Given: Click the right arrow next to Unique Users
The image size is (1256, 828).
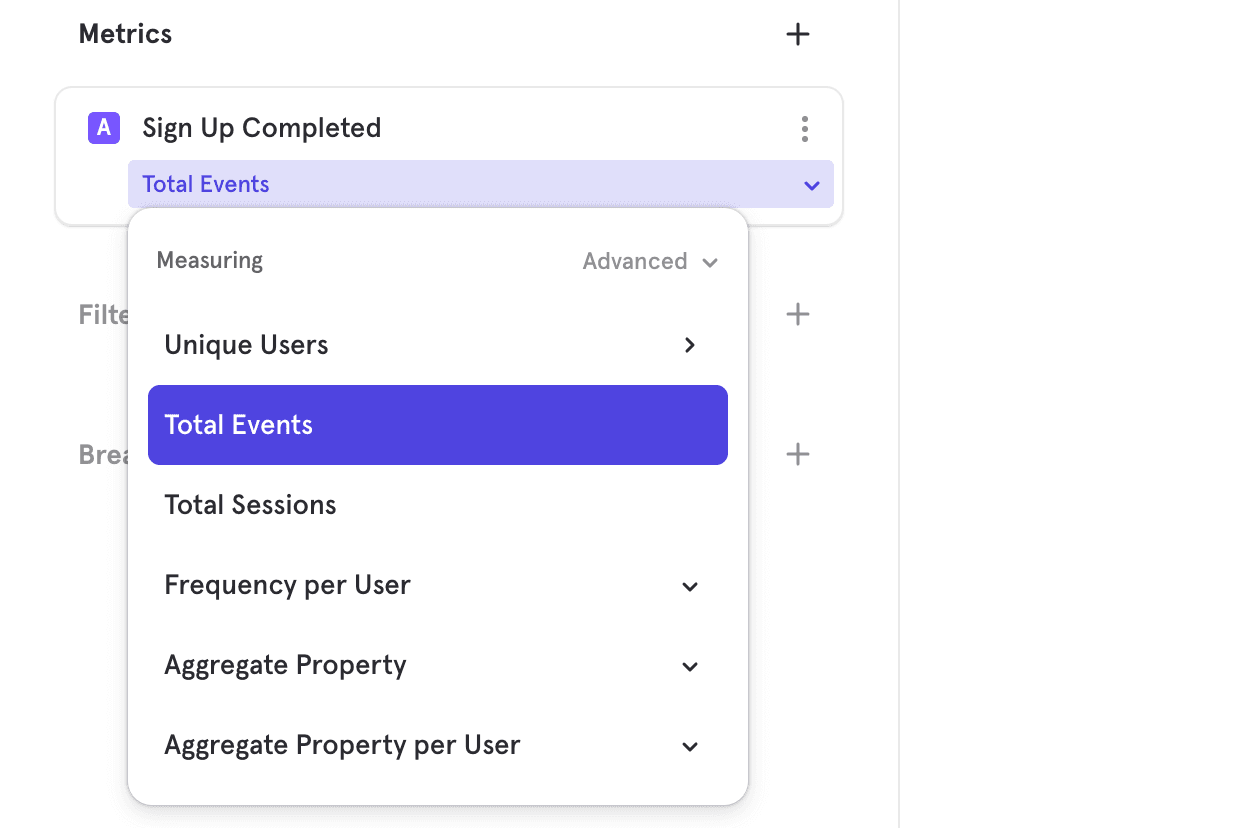Looking at the screenshot, I should [689, 345].
